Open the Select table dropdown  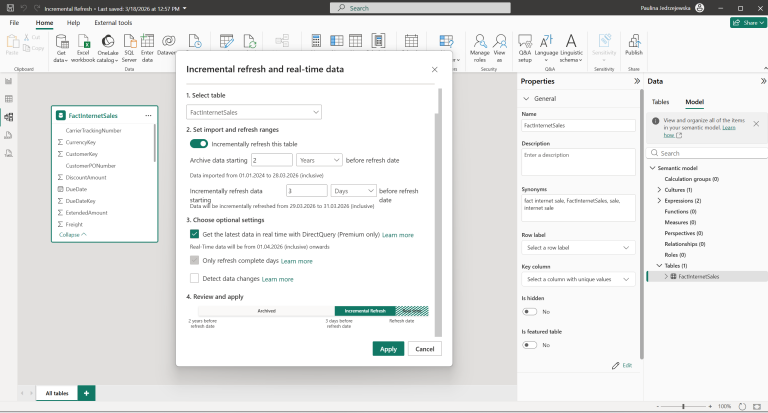(254, 112)
